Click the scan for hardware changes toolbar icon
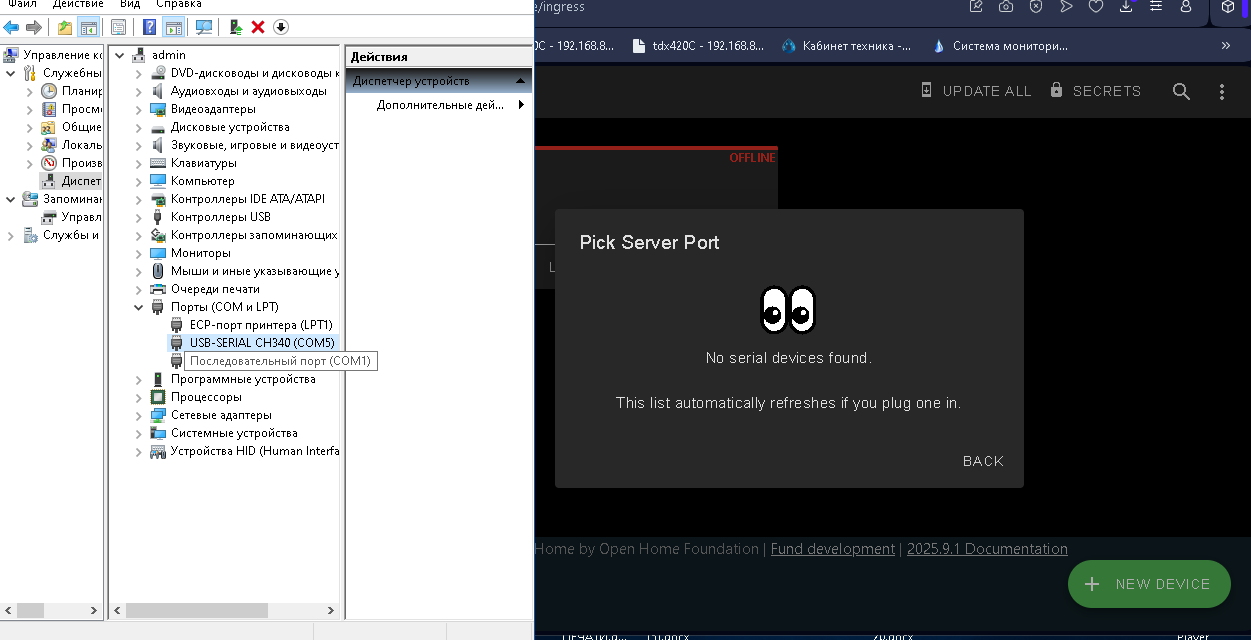This screenshot has width=1251, height=640. point(204,27)
